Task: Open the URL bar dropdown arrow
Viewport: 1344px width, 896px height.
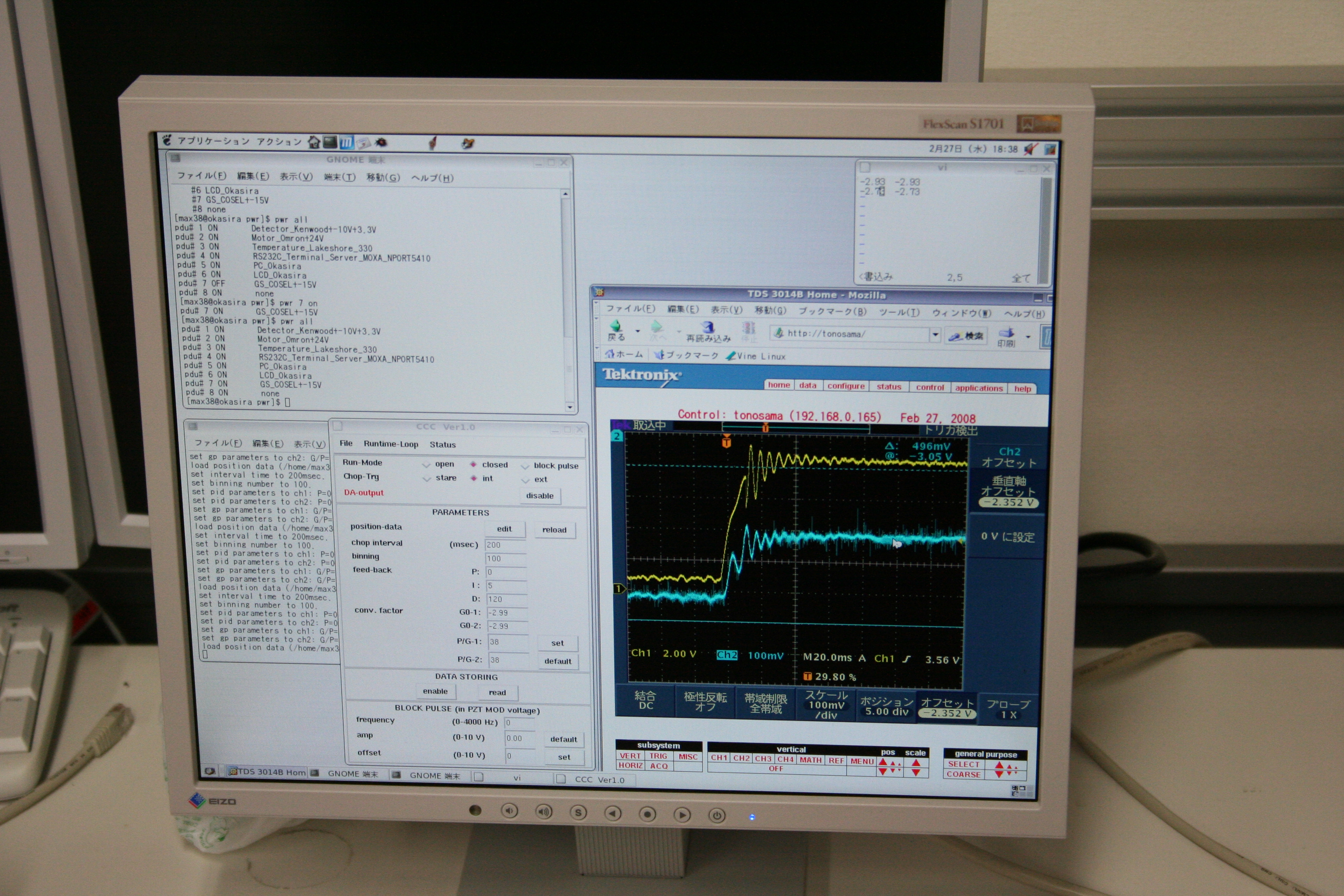Action: [x=935, y=334]
